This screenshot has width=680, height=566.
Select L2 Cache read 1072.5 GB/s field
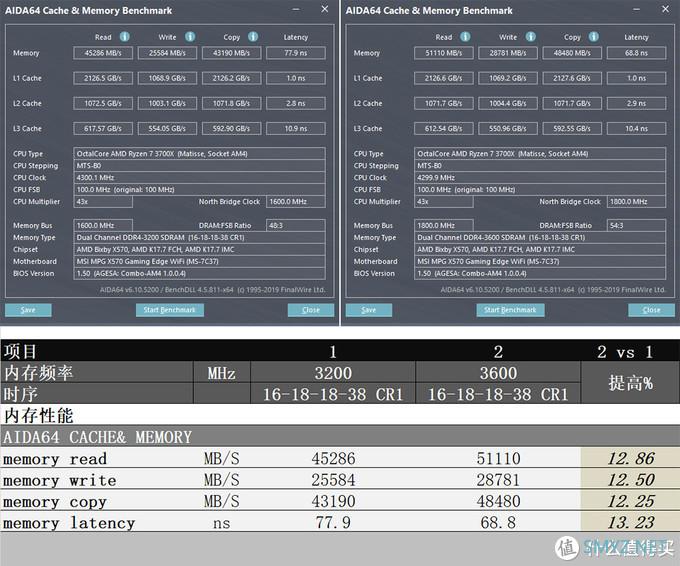103,104
